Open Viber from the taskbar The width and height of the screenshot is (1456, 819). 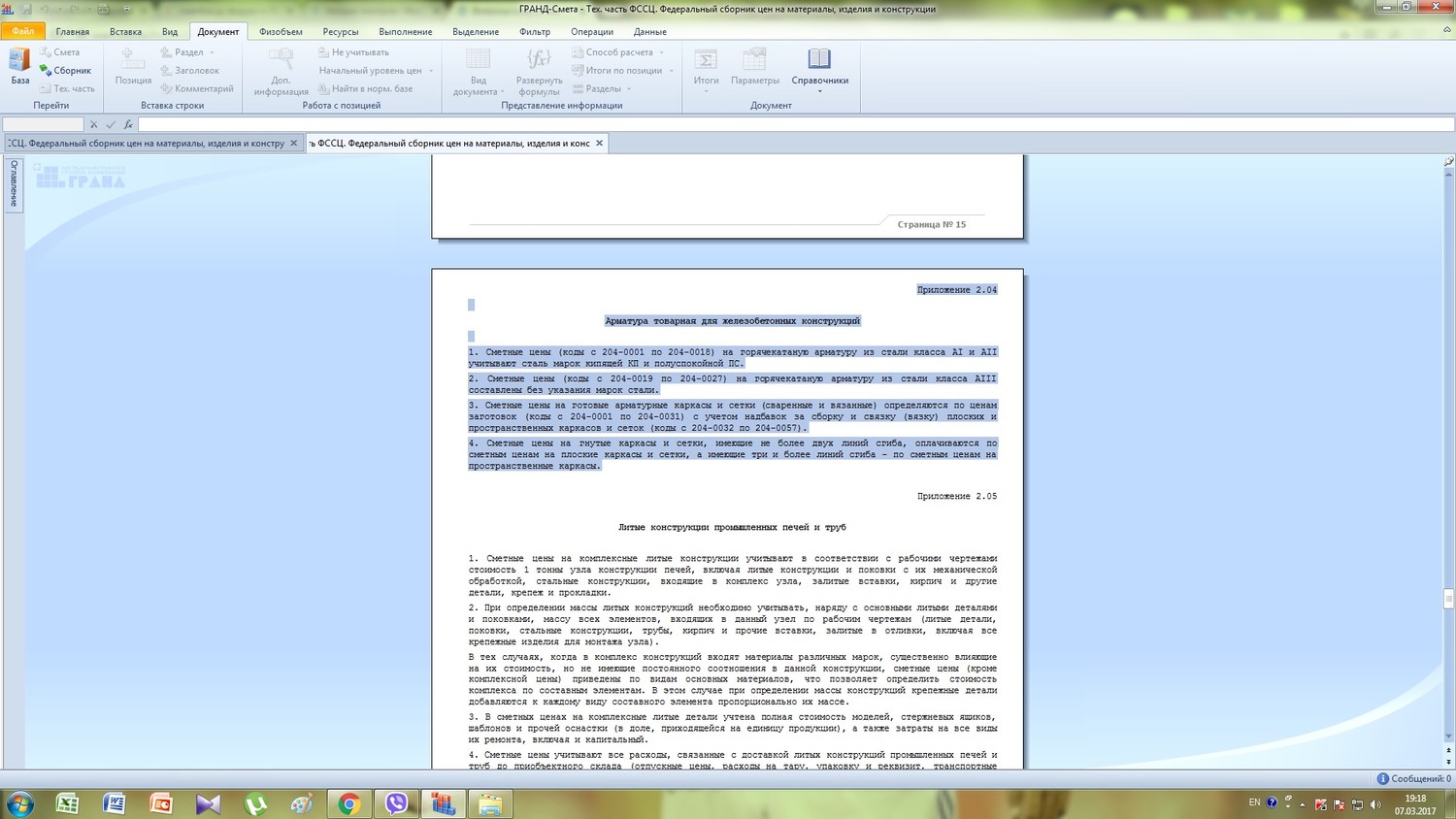click(396, 803)
